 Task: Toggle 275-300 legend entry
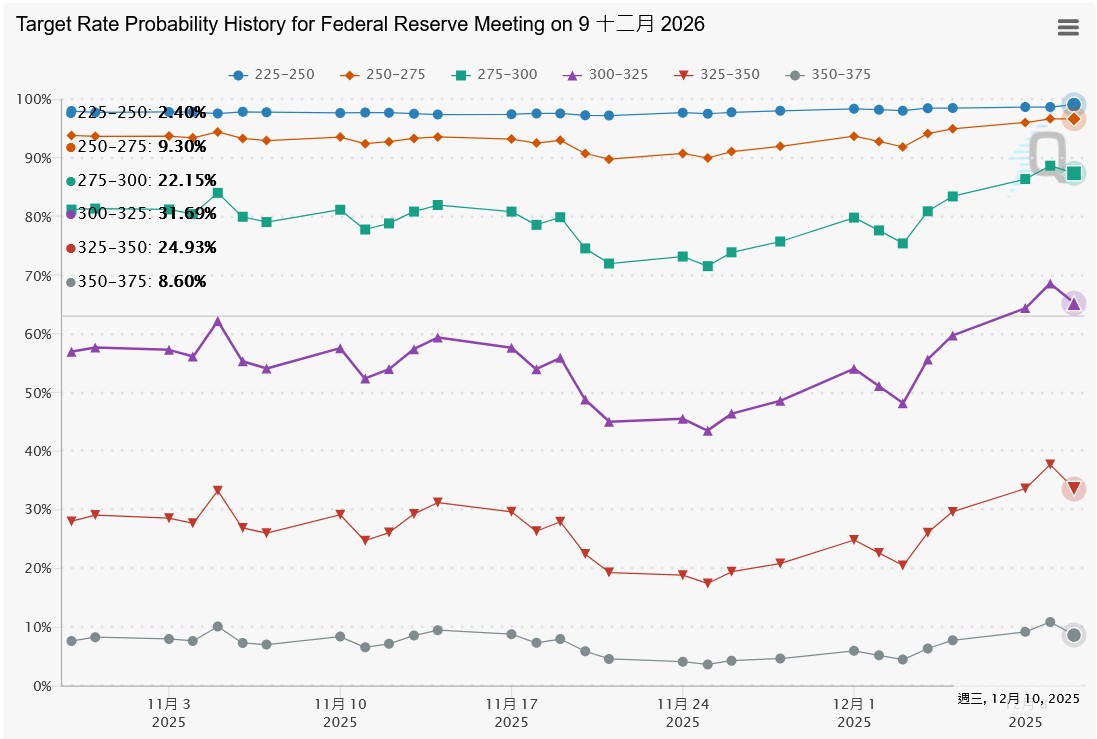(x=496, y=75)
